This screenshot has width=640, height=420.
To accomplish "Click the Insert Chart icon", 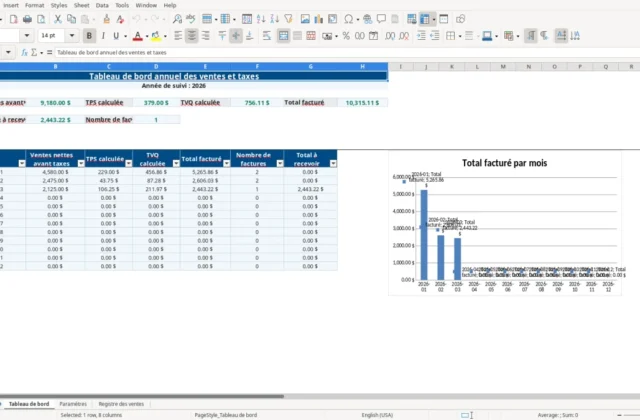I will [319, 19].
